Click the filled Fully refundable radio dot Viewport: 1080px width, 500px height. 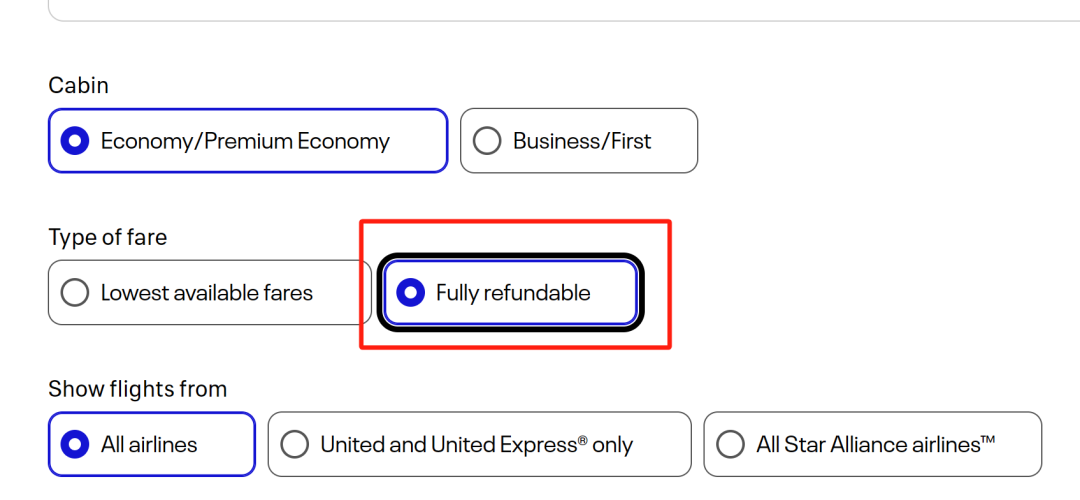pos(410,293)
